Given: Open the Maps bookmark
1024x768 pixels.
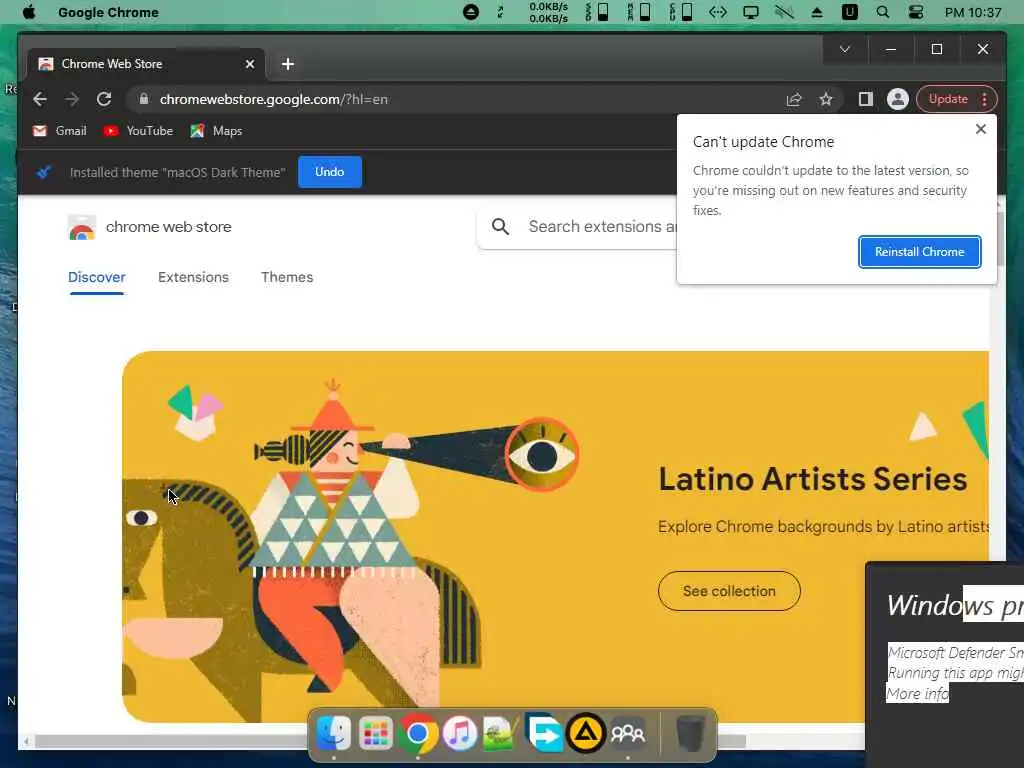Looking at the screenshot, I should pos(216,131).
